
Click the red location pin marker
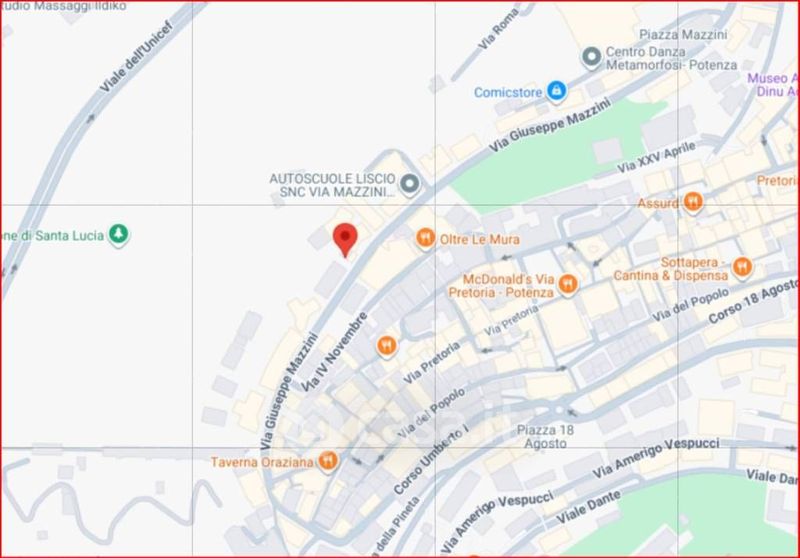345,239
